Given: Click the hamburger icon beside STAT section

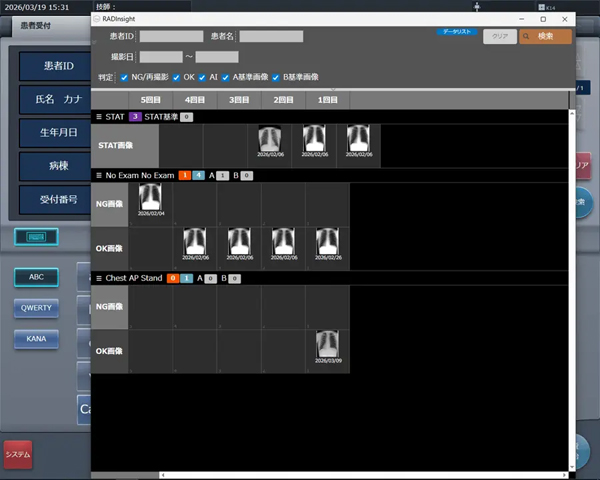Looking at the screenshot, I should point(99,117).
